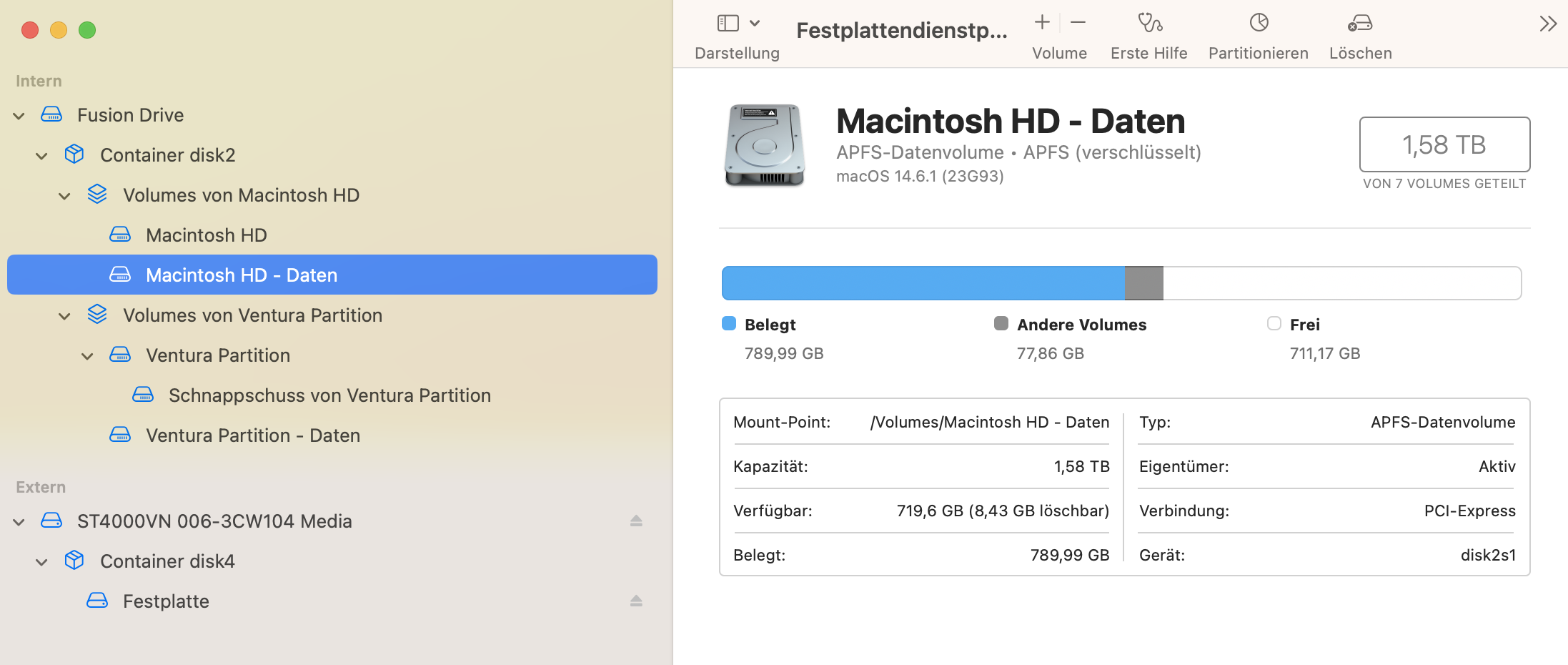Click the macOS 14.6.1 (23G93) text

tap(920, 176)
